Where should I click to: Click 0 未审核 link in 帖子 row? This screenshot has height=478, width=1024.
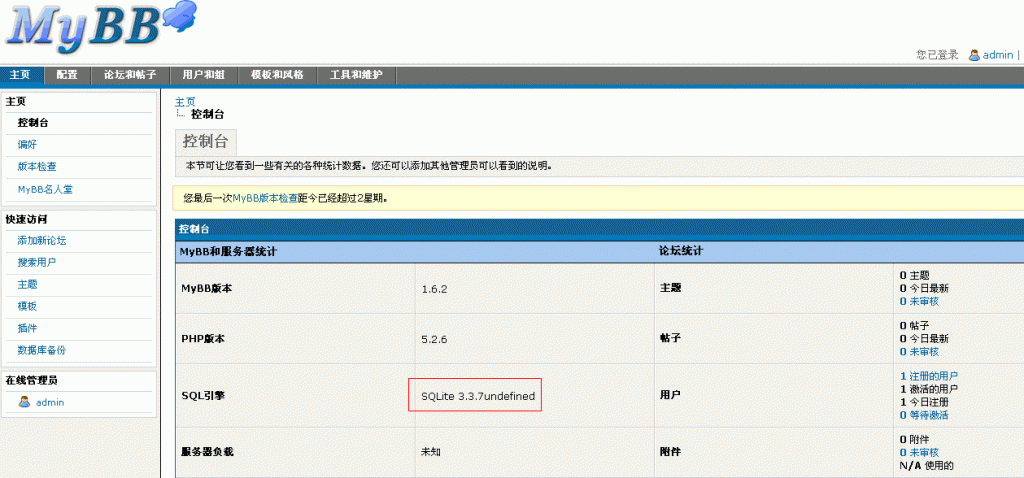919,351
